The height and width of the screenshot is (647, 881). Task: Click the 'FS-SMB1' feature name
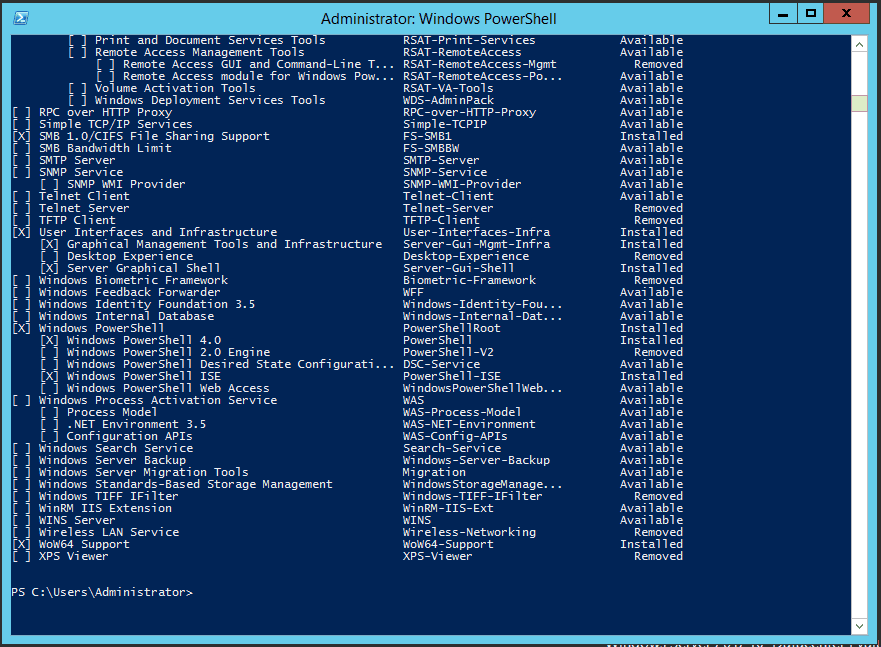[x=427, y=136]
